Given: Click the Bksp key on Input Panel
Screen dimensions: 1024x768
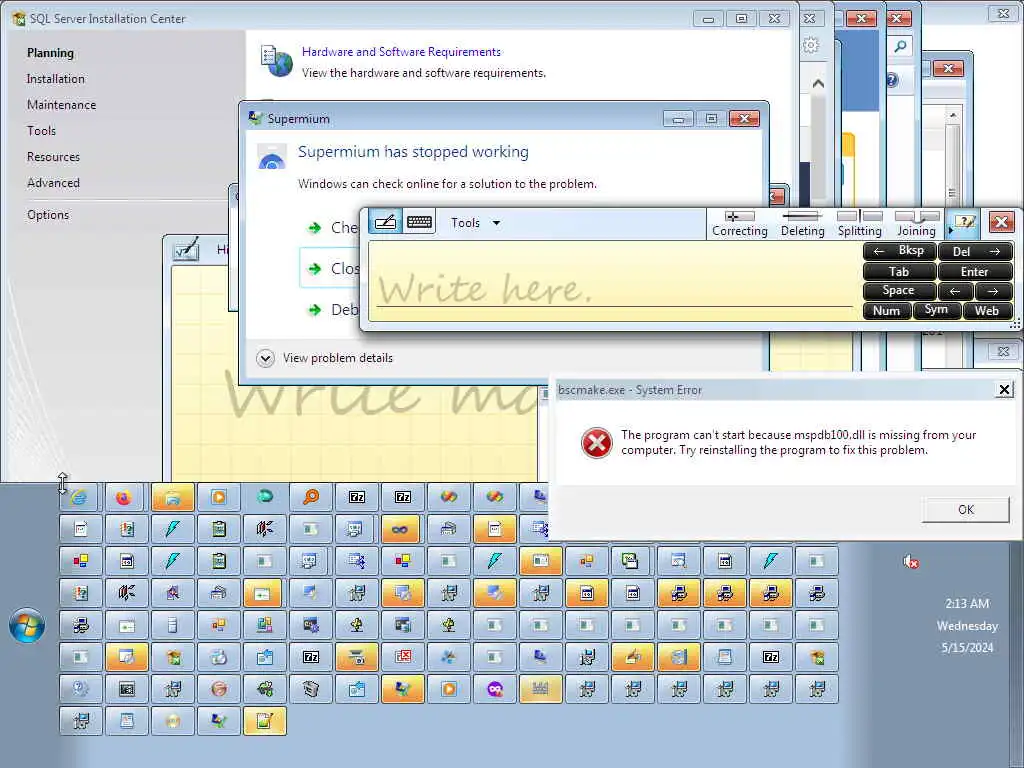Looking at the screenshot, I should click(x=900, y=251).
